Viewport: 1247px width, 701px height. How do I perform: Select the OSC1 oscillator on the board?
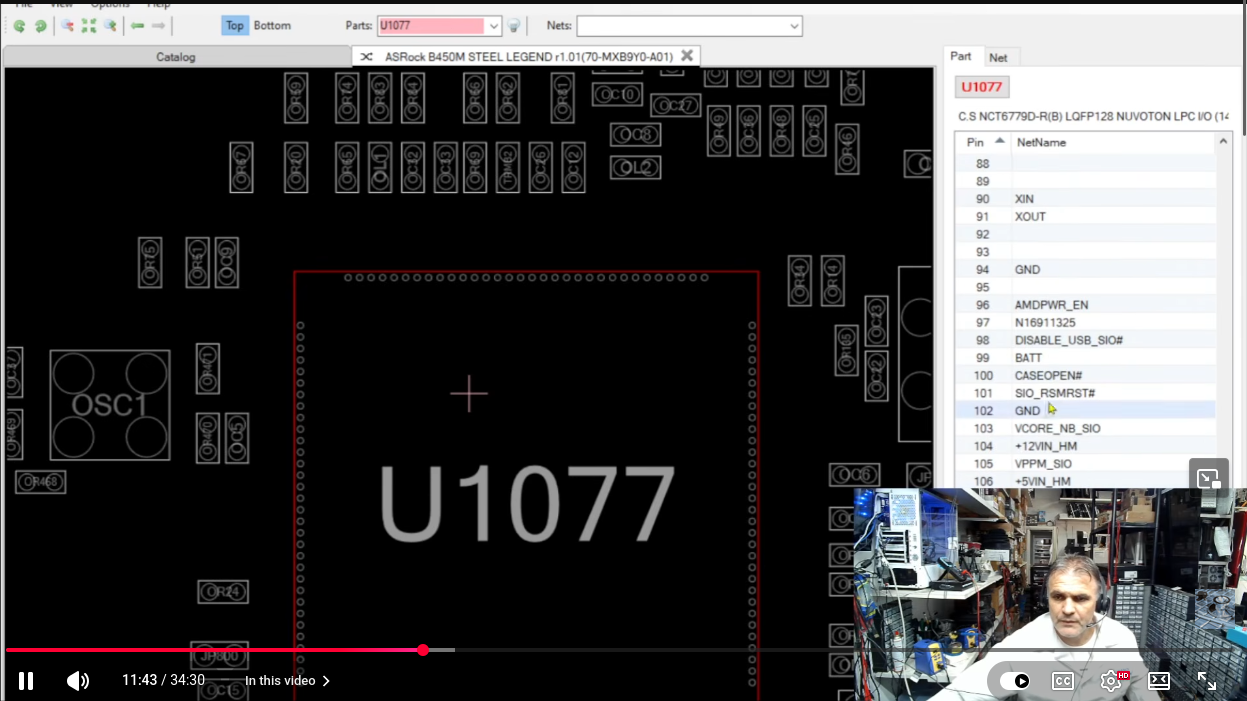click(110, 405)
